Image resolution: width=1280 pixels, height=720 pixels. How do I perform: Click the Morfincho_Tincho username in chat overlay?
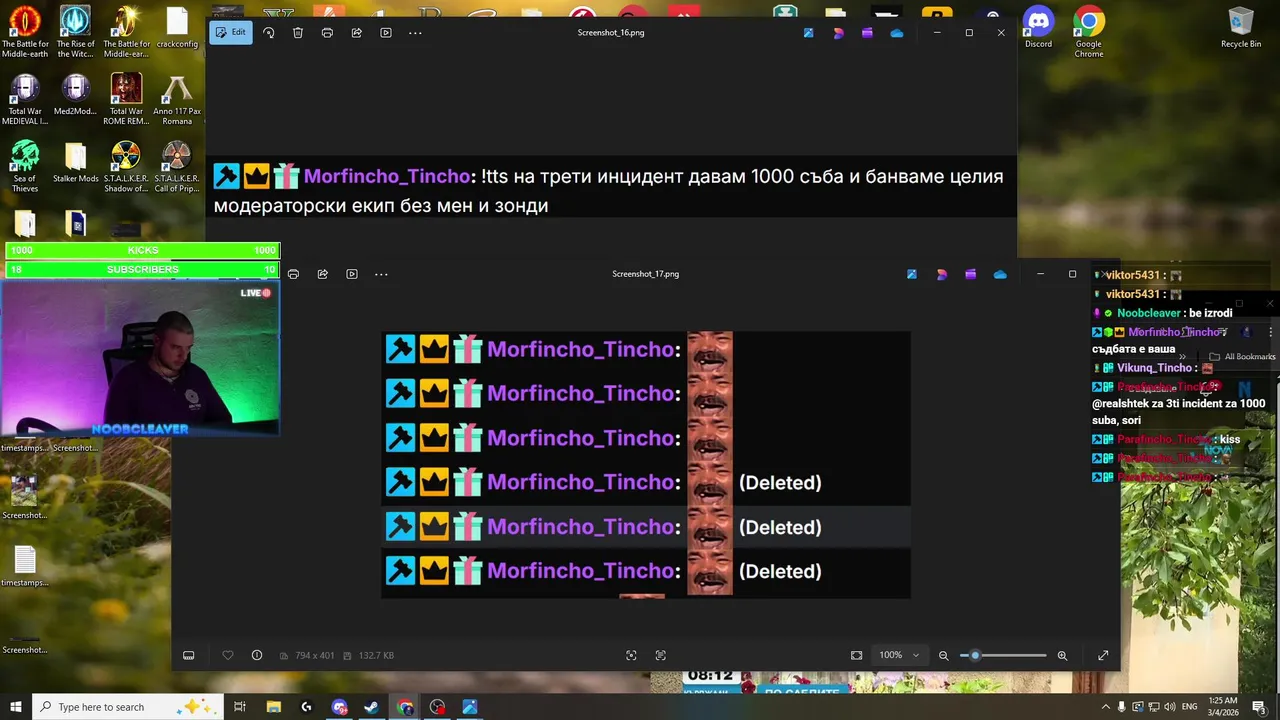1173,332
